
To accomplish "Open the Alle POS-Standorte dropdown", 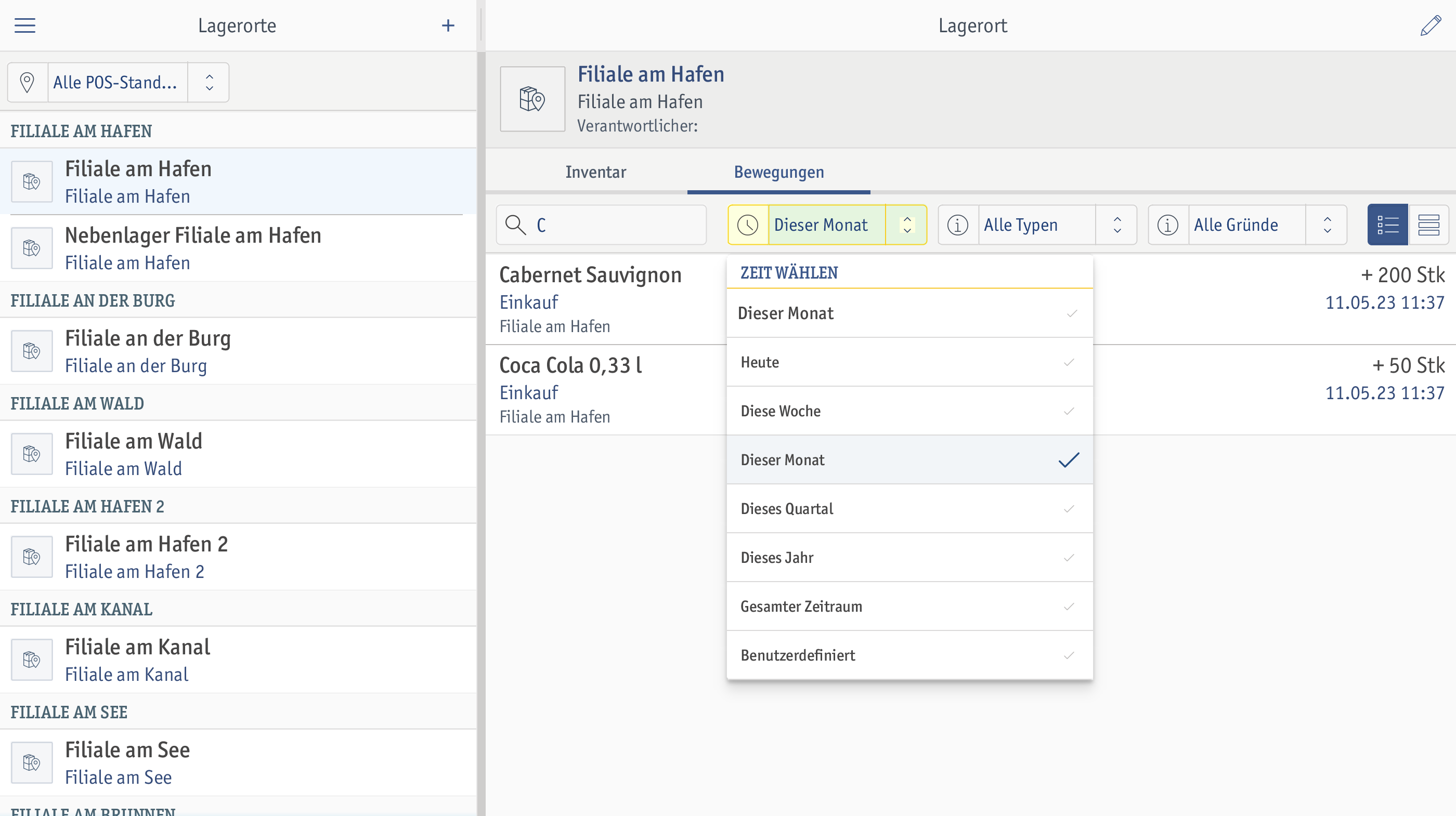I will [x=118, y=83].
